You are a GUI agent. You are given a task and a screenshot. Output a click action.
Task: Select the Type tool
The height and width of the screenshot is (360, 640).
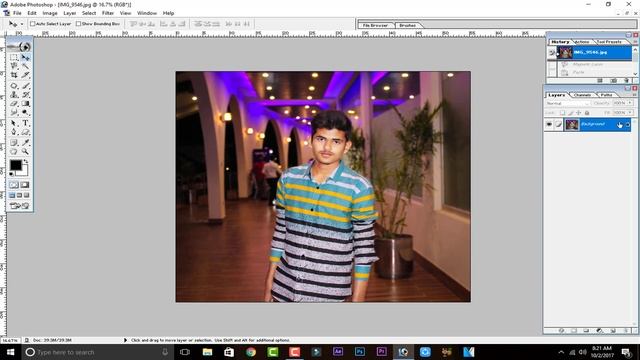coord(25,123)
